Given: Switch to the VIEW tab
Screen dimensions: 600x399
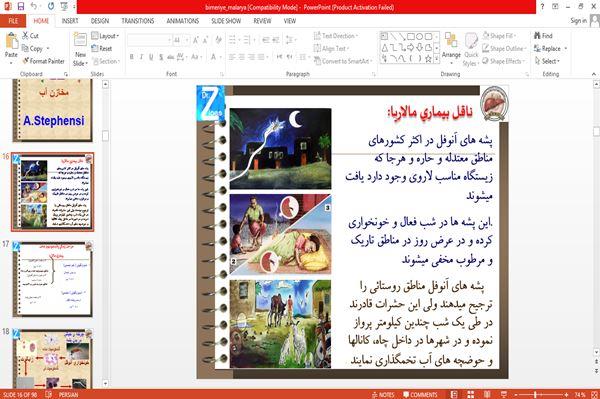Looking at the screenshot, I should (x=290, y=21).
